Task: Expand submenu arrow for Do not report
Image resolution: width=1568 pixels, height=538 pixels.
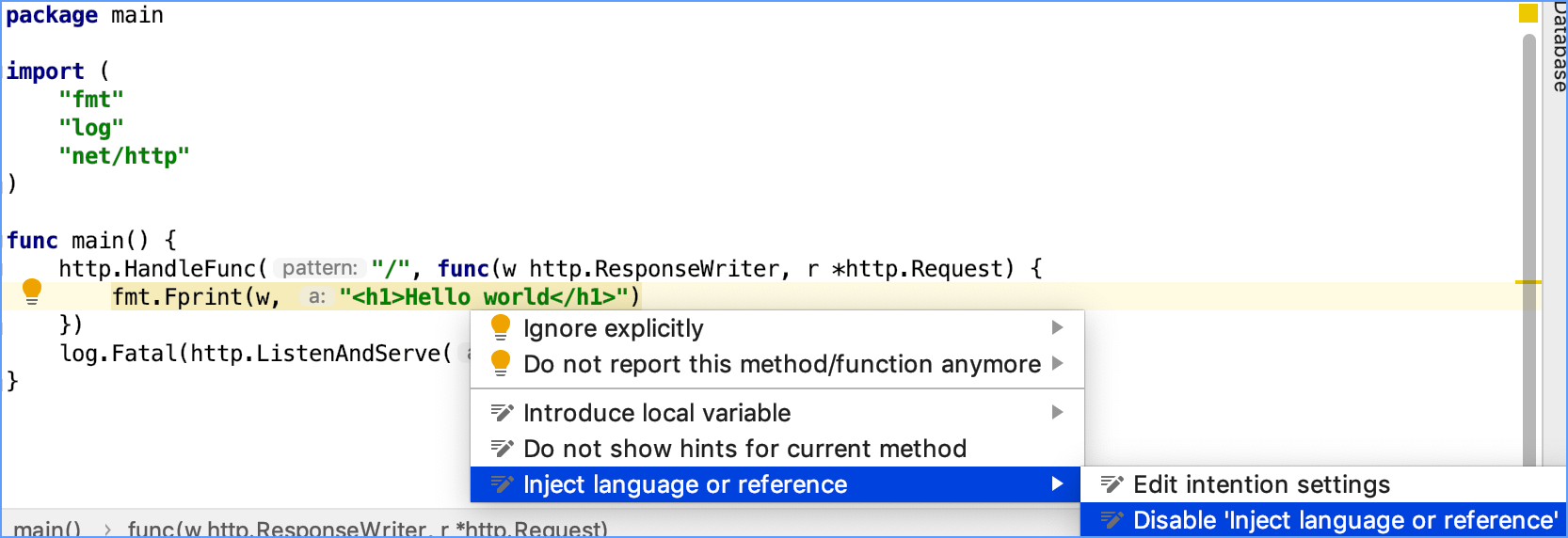Action: (x=1057, y=363)
